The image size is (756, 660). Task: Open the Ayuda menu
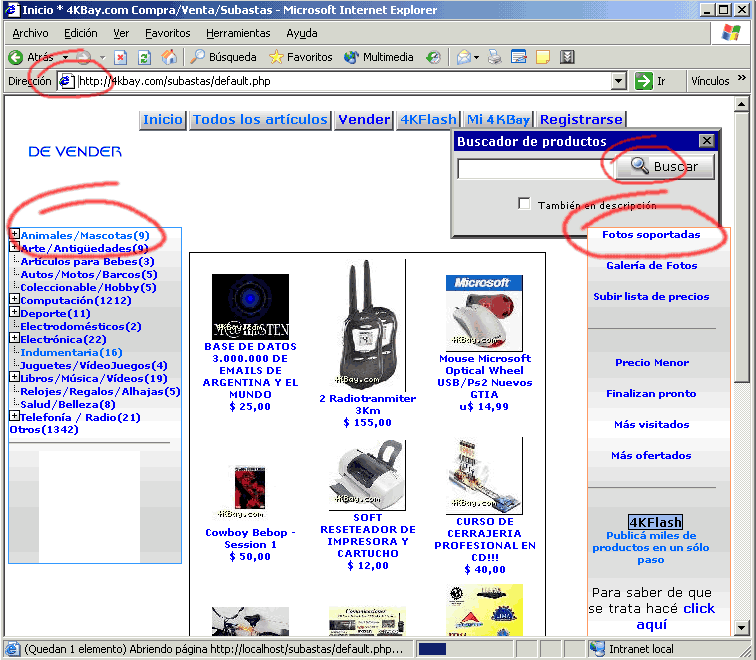tap(302, 33)
